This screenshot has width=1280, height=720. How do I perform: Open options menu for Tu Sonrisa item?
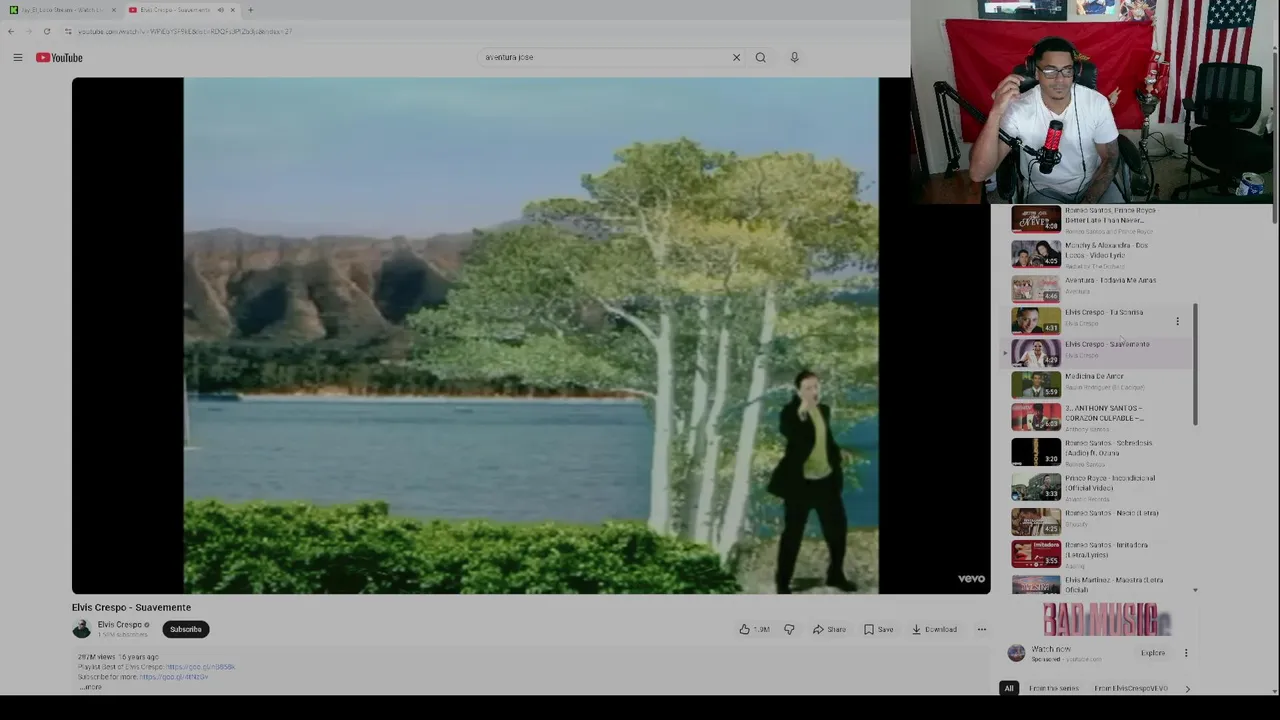[1177, 321]
